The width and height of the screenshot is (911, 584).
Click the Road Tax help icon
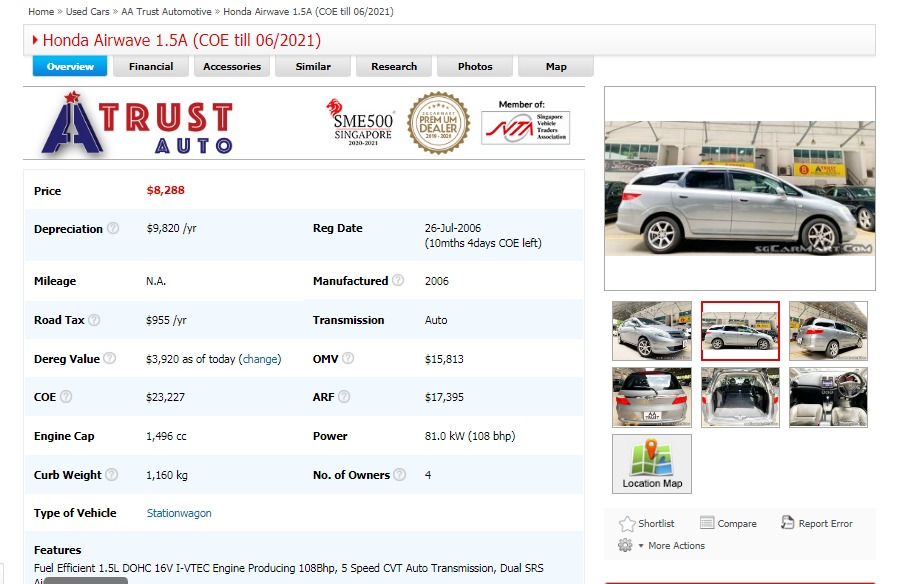pos(94,320)
